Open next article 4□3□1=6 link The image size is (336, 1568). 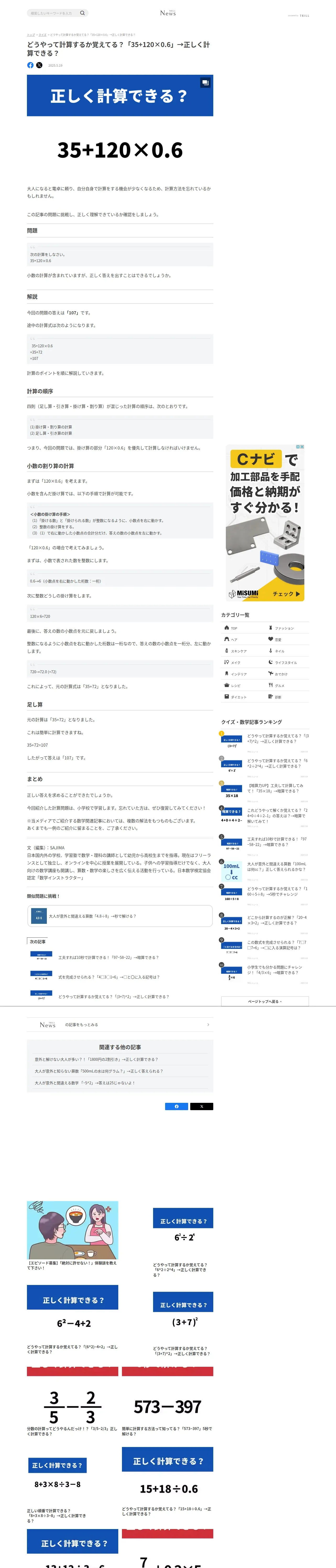[109, 977]
